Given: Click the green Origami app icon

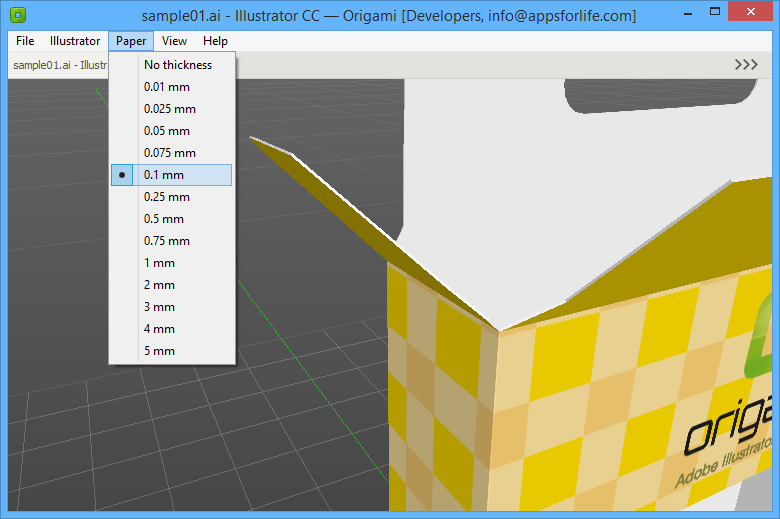Looking at the screenshot, I should pos(18,15).
